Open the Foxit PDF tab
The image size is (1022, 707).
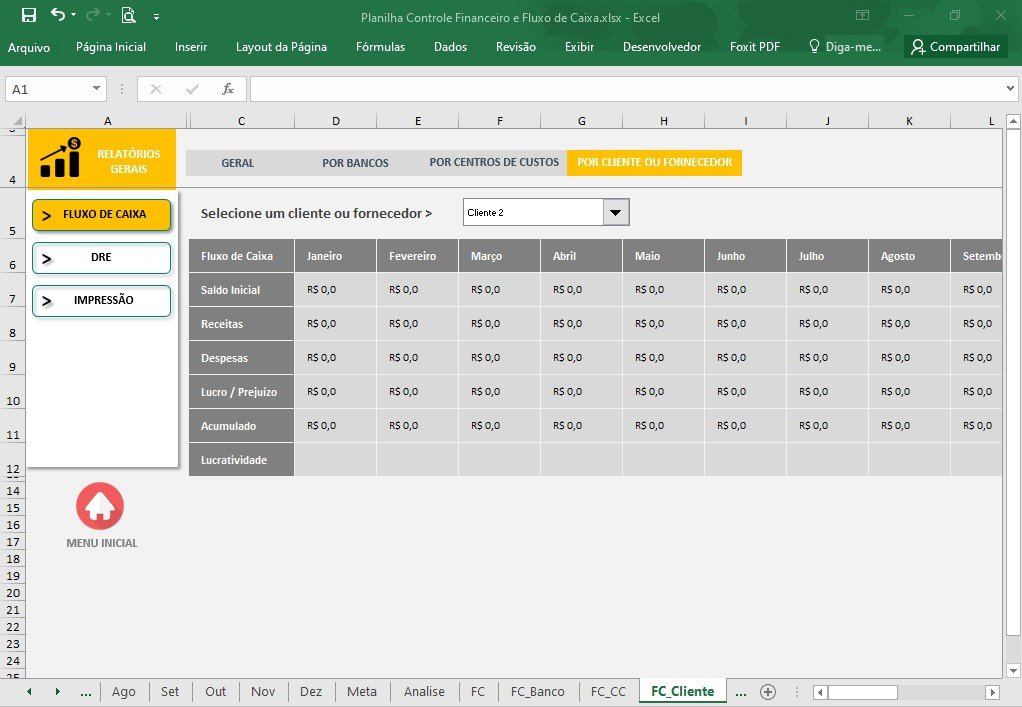pyautogui.click(x=755, y=47)
